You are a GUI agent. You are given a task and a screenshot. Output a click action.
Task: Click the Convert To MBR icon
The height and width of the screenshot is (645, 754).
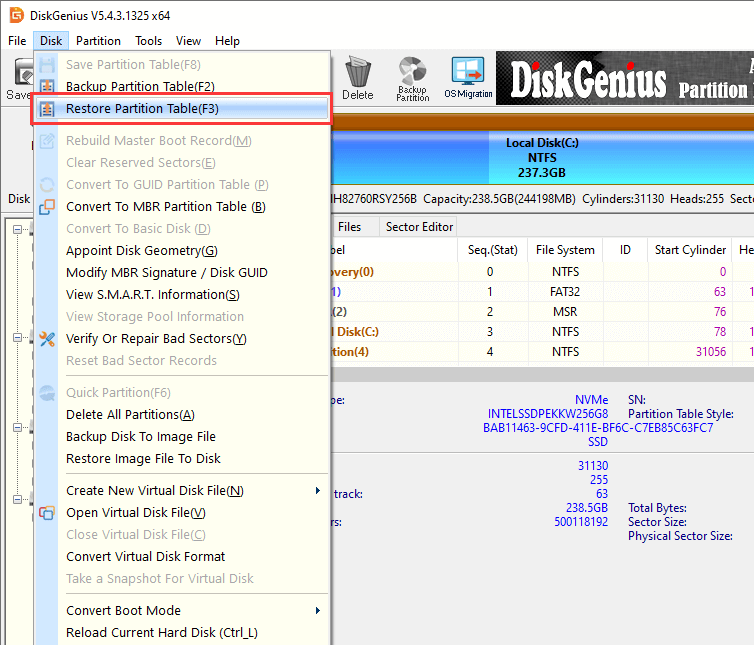47,207
